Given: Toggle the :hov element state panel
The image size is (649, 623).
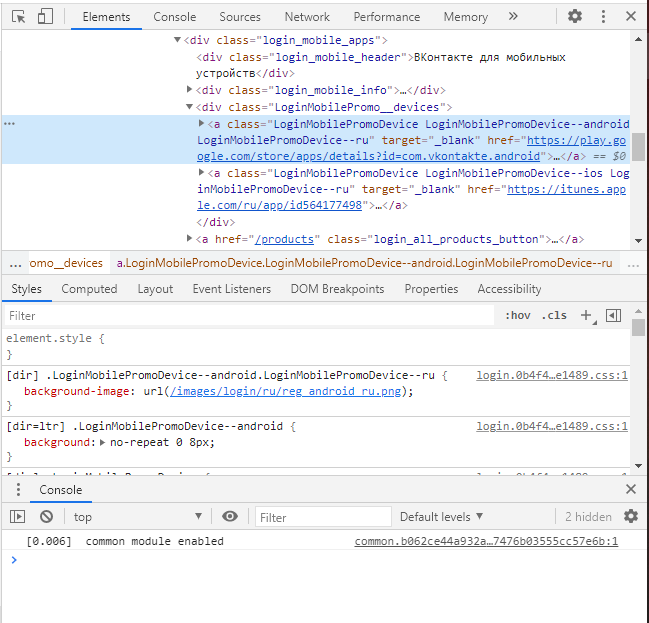Looking at the screenshot, I should click(517, 315).
